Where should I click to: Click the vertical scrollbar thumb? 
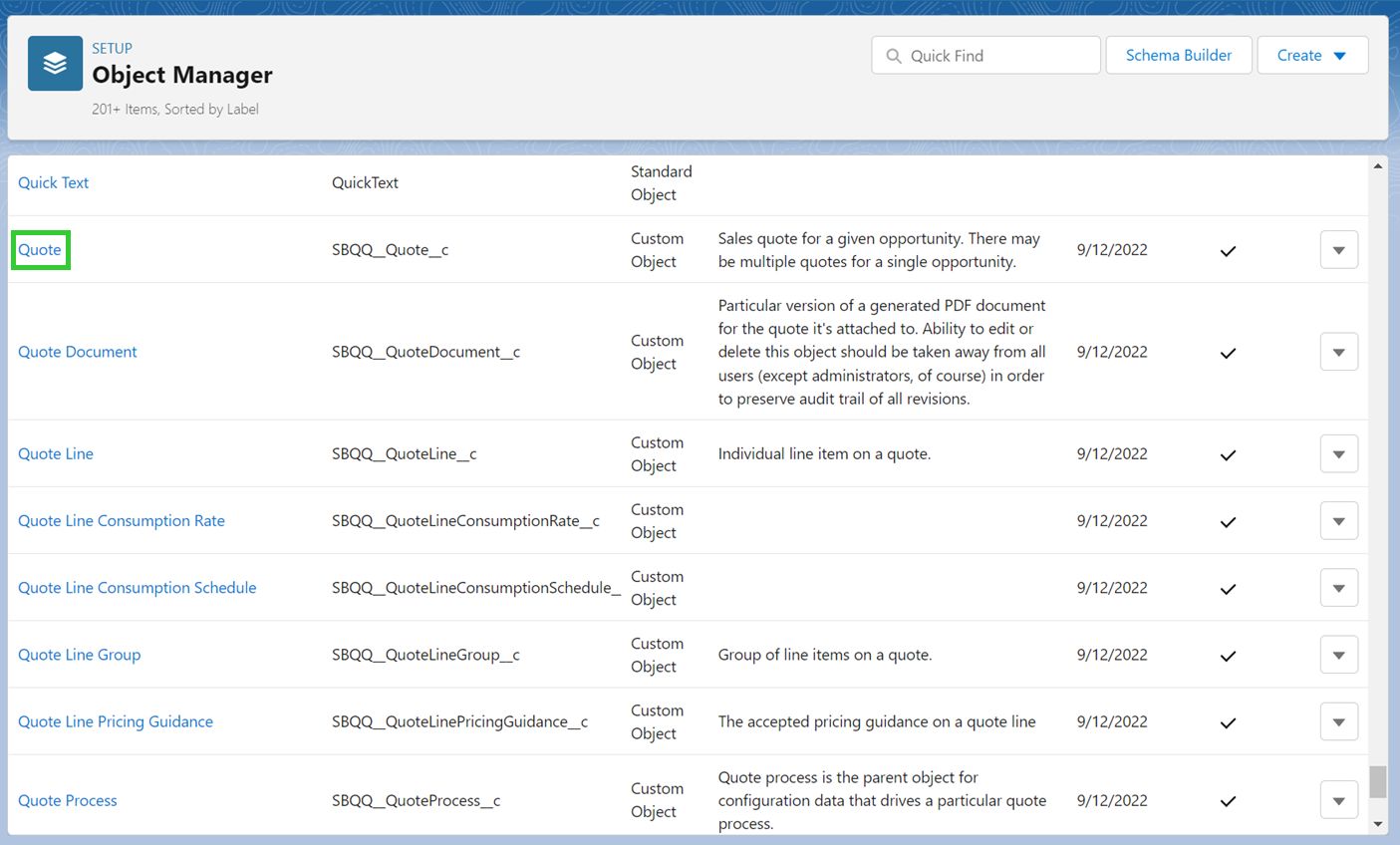1378,781
